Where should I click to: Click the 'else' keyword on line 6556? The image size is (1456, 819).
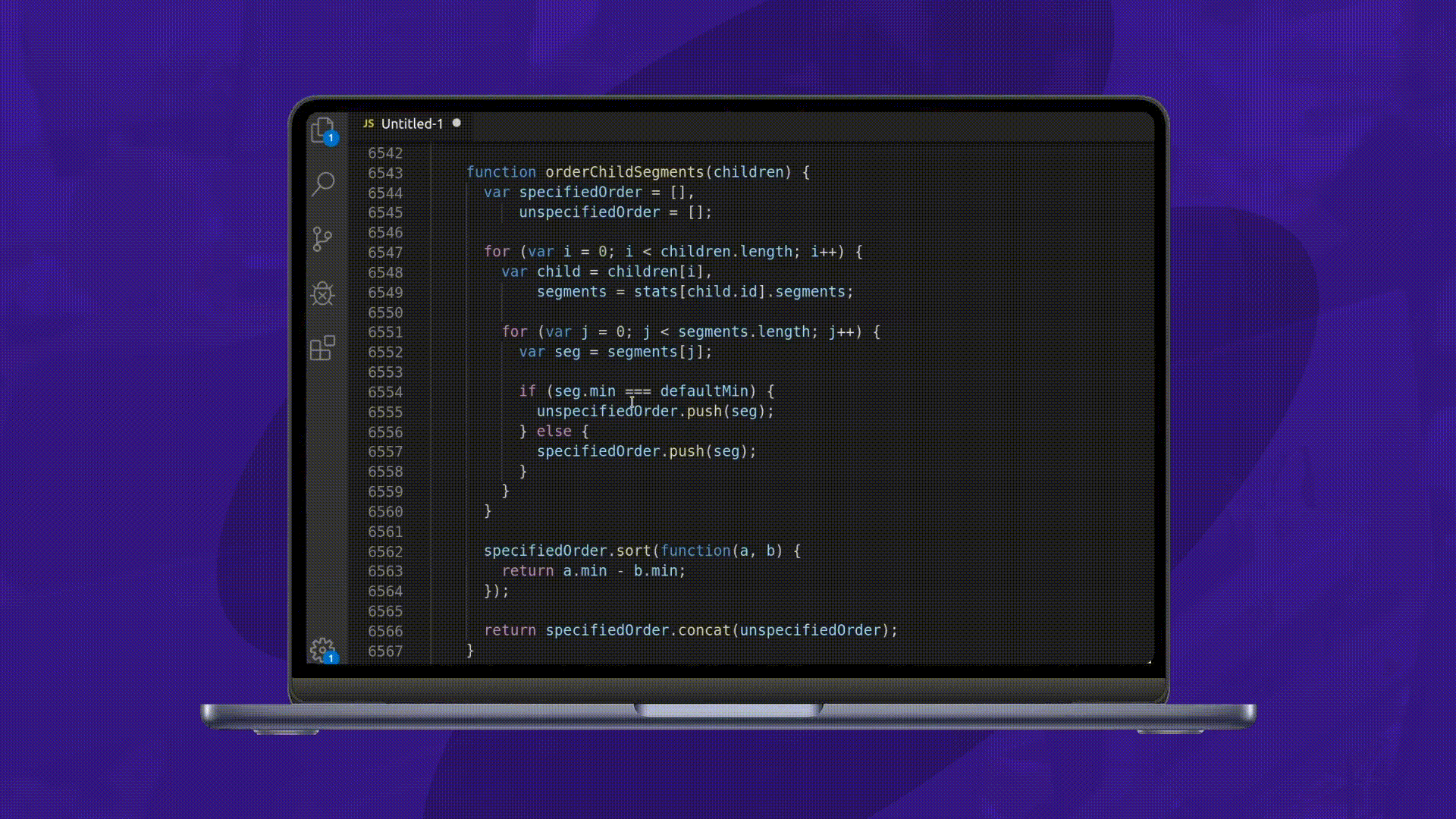click(x=554, y=431)
